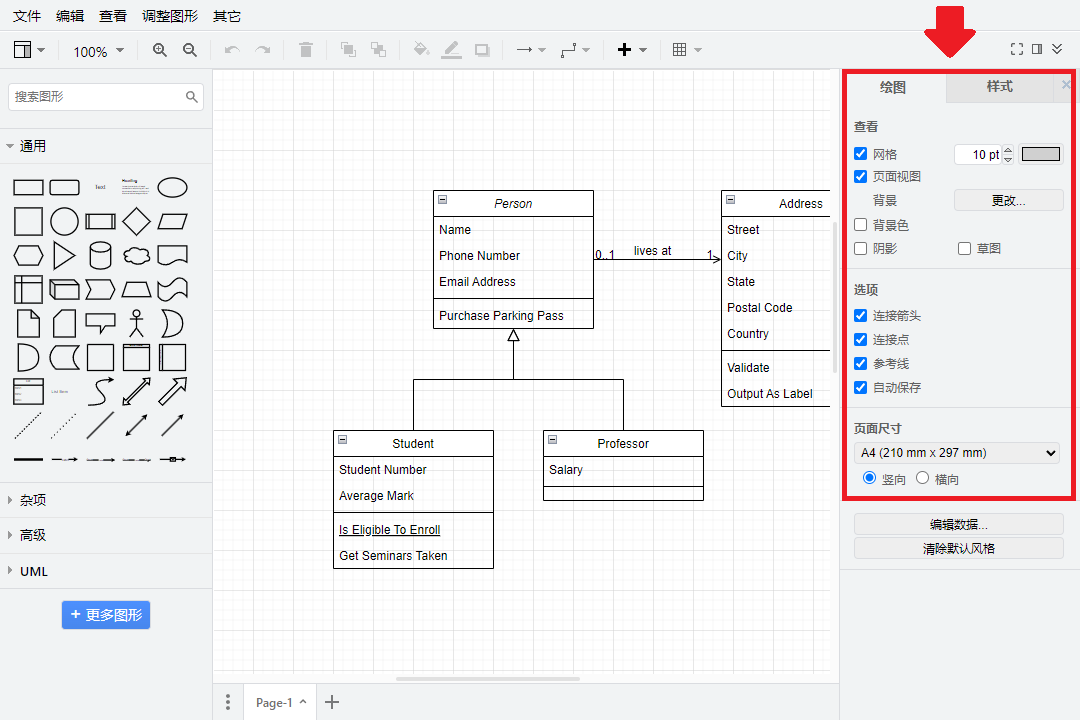This screenshot has height=720, width=1080.
Task: Open the 100% zoom level dropdown
Action: (98, 51)
